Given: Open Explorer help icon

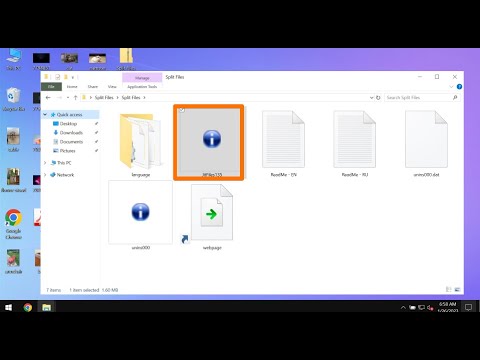Looking at the screenshot, I should [x=459, y=87].
